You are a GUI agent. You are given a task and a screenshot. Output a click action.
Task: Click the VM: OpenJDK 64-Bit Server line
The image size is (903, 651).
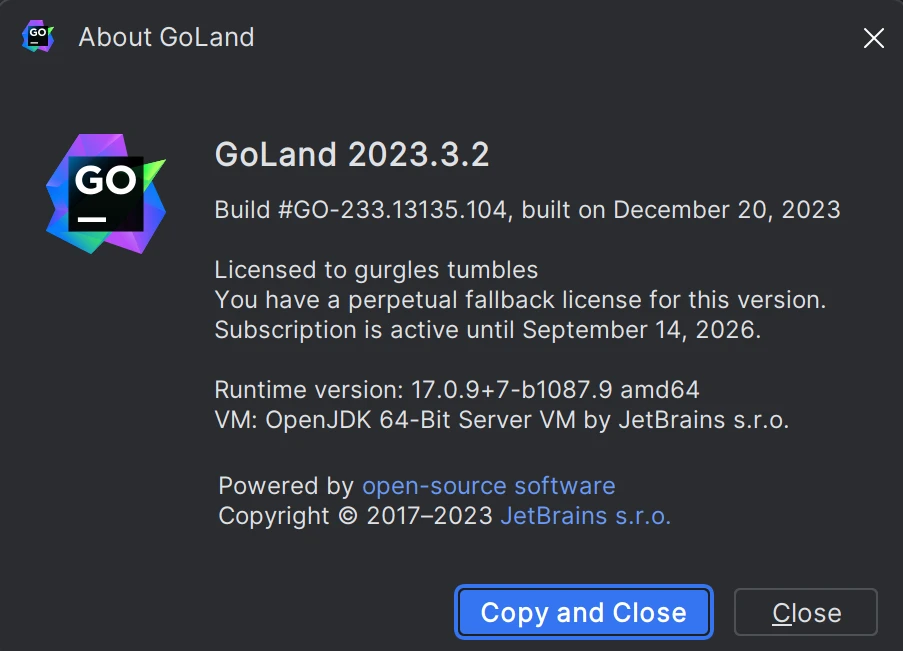point(502,420)
